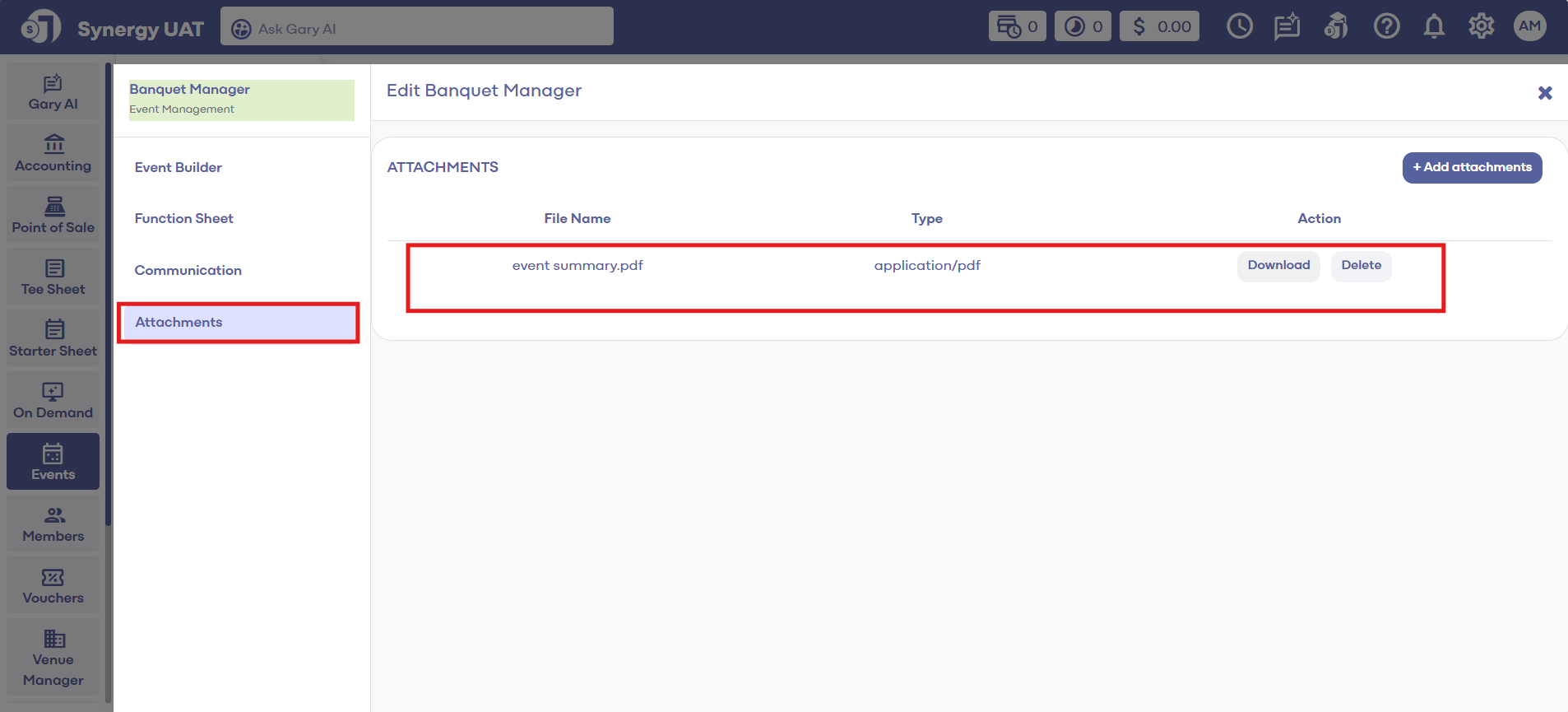Click the help question mark icon
This screenshot has height=712, width=1568.
[1386, 26]
